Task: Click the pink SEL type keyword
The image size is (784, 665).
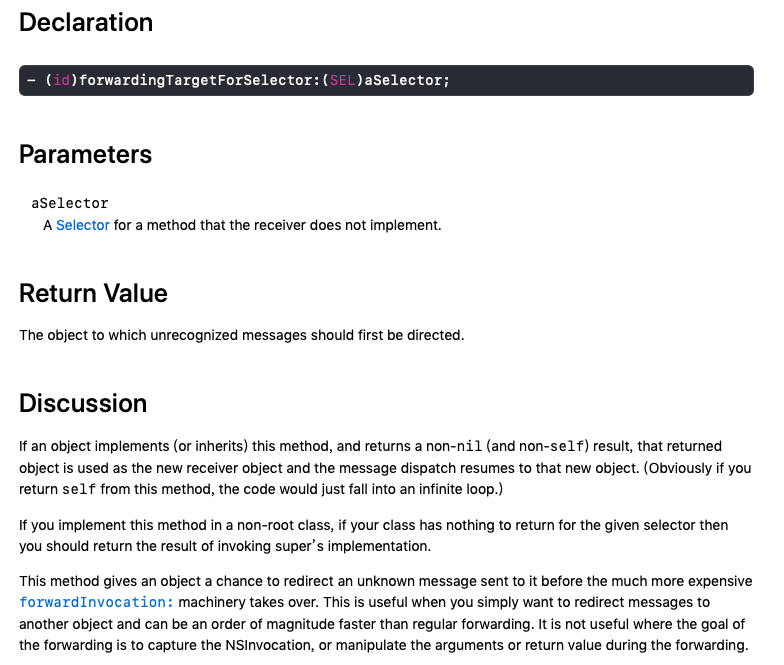Action: coord(342,80)
